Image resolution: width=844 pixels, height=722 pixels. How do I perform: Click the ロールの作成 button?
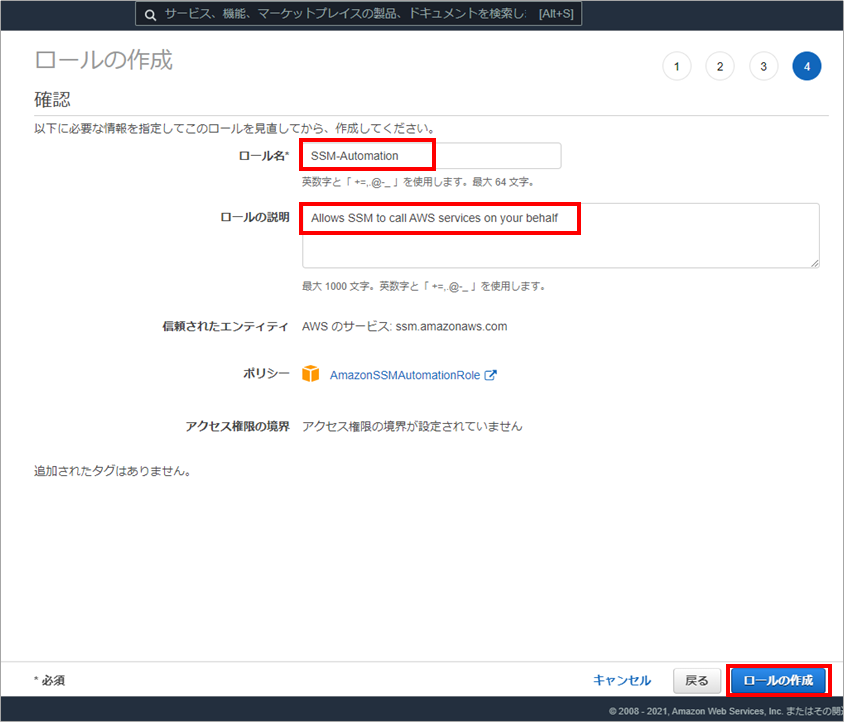coord(778,681)
